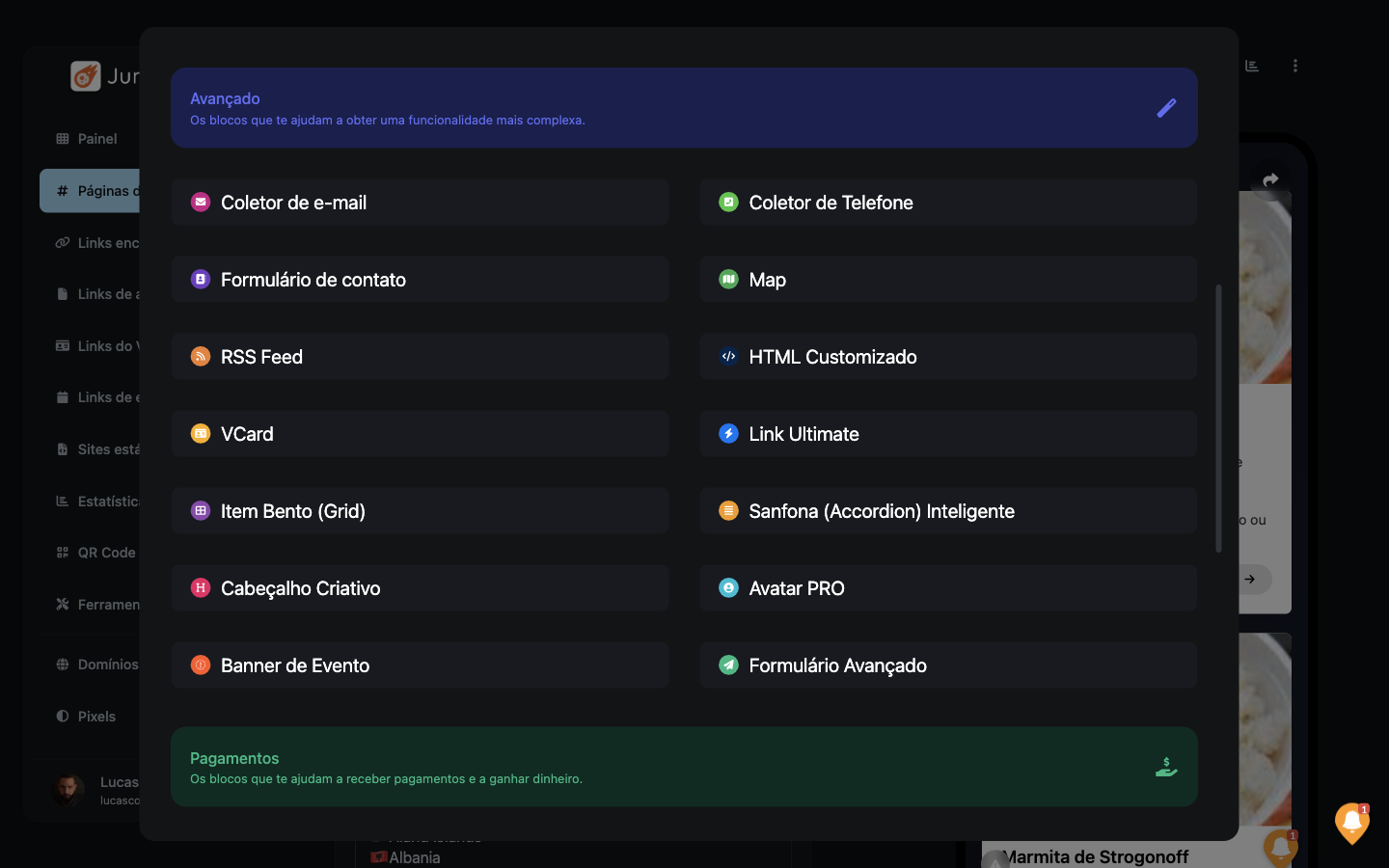Click the Lucas profile avatar in sidebar
The width and height of the screenshot is (1389, 868).
(x=68, y=790)
